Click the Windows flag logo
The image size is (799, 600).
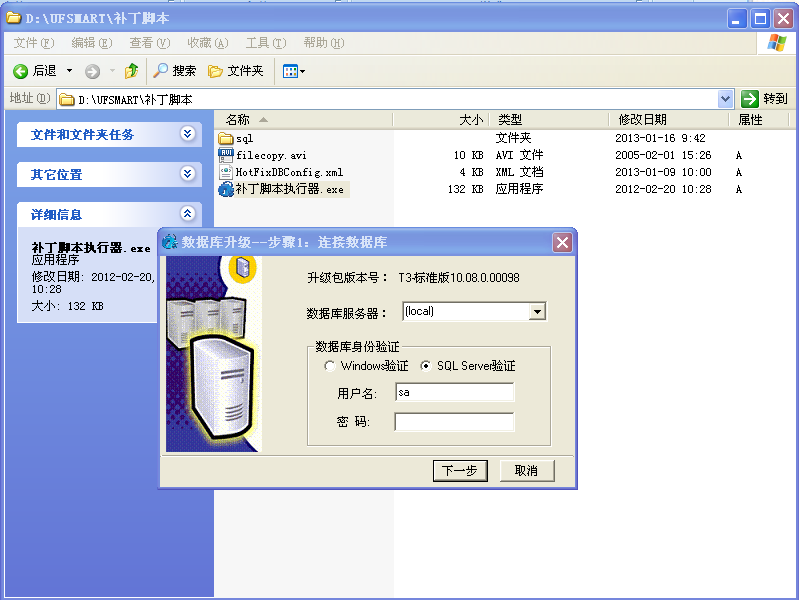777,43
